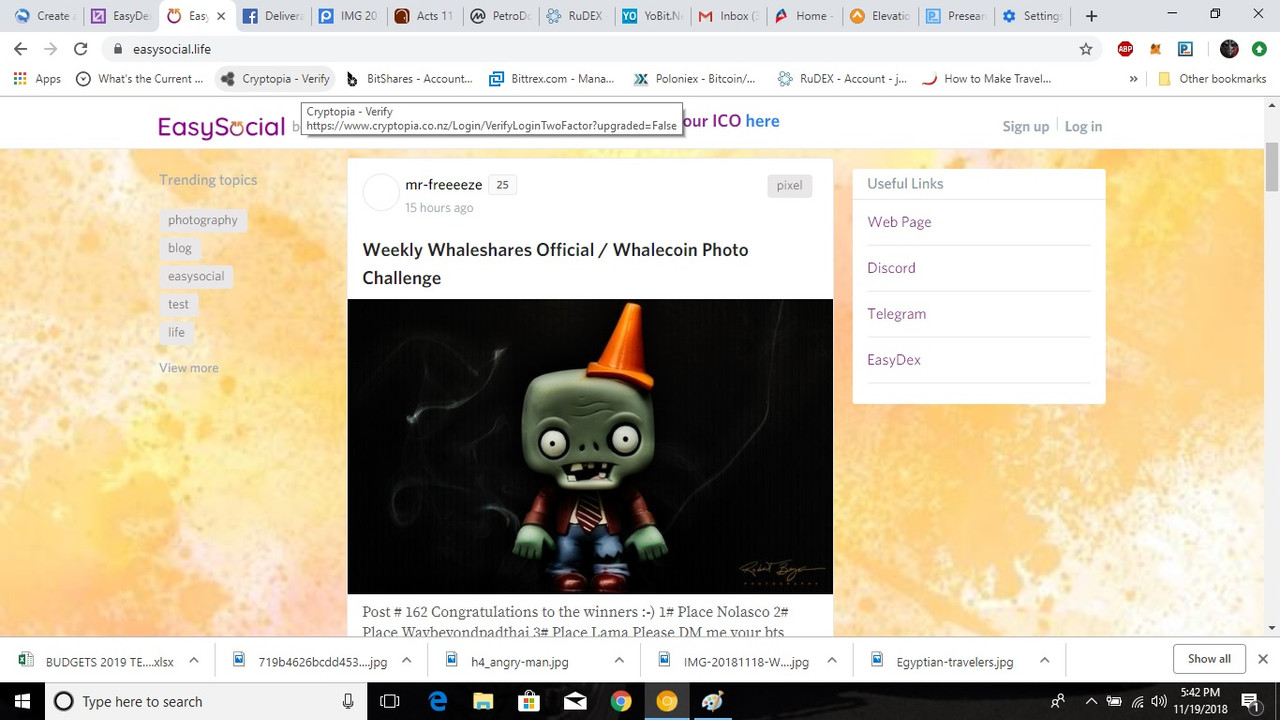
Task: Select the blog trending topic
Action: (180, 248)
